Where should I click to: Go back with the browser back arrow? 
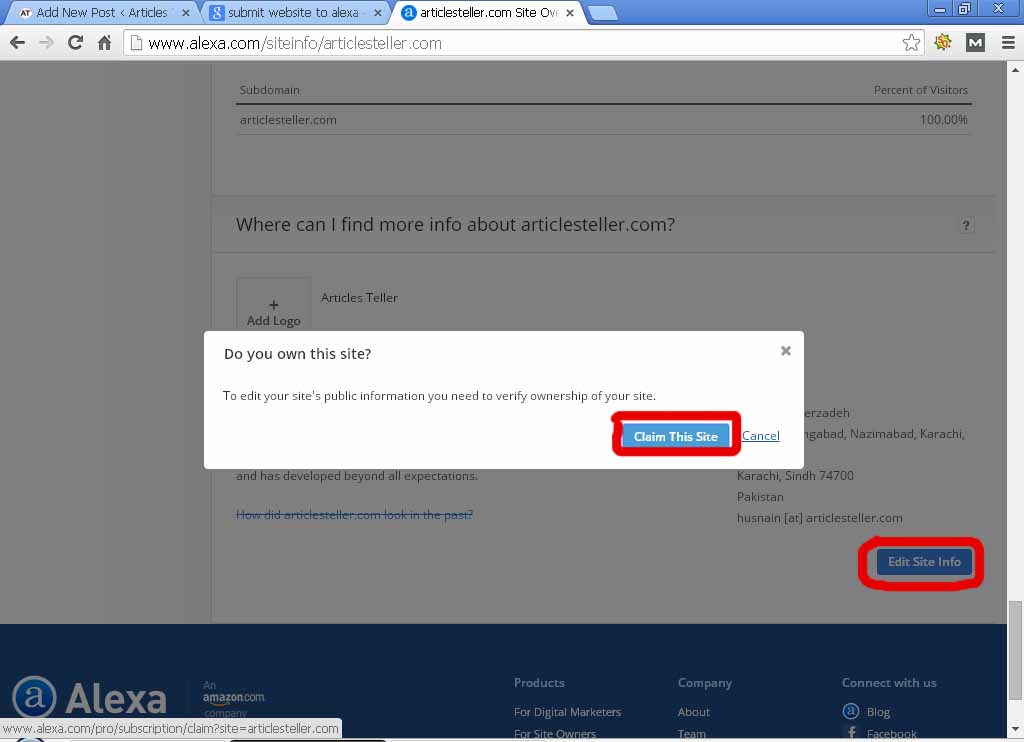(x=18, y=43)
